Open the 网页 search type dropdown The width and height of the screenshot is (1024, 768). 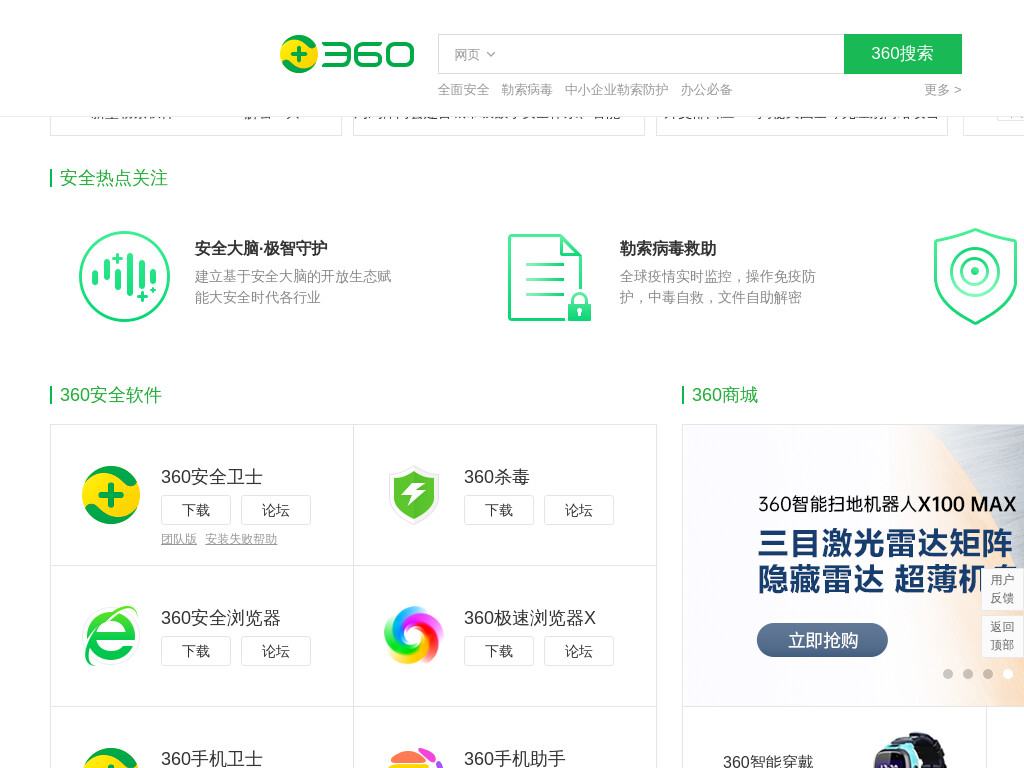coord(475,54)
